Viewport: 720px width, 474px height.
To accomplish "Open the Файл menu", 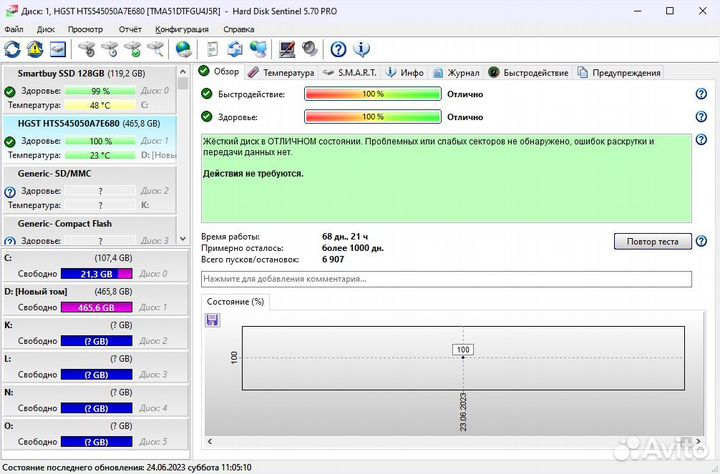I will [x=14, y=29].
